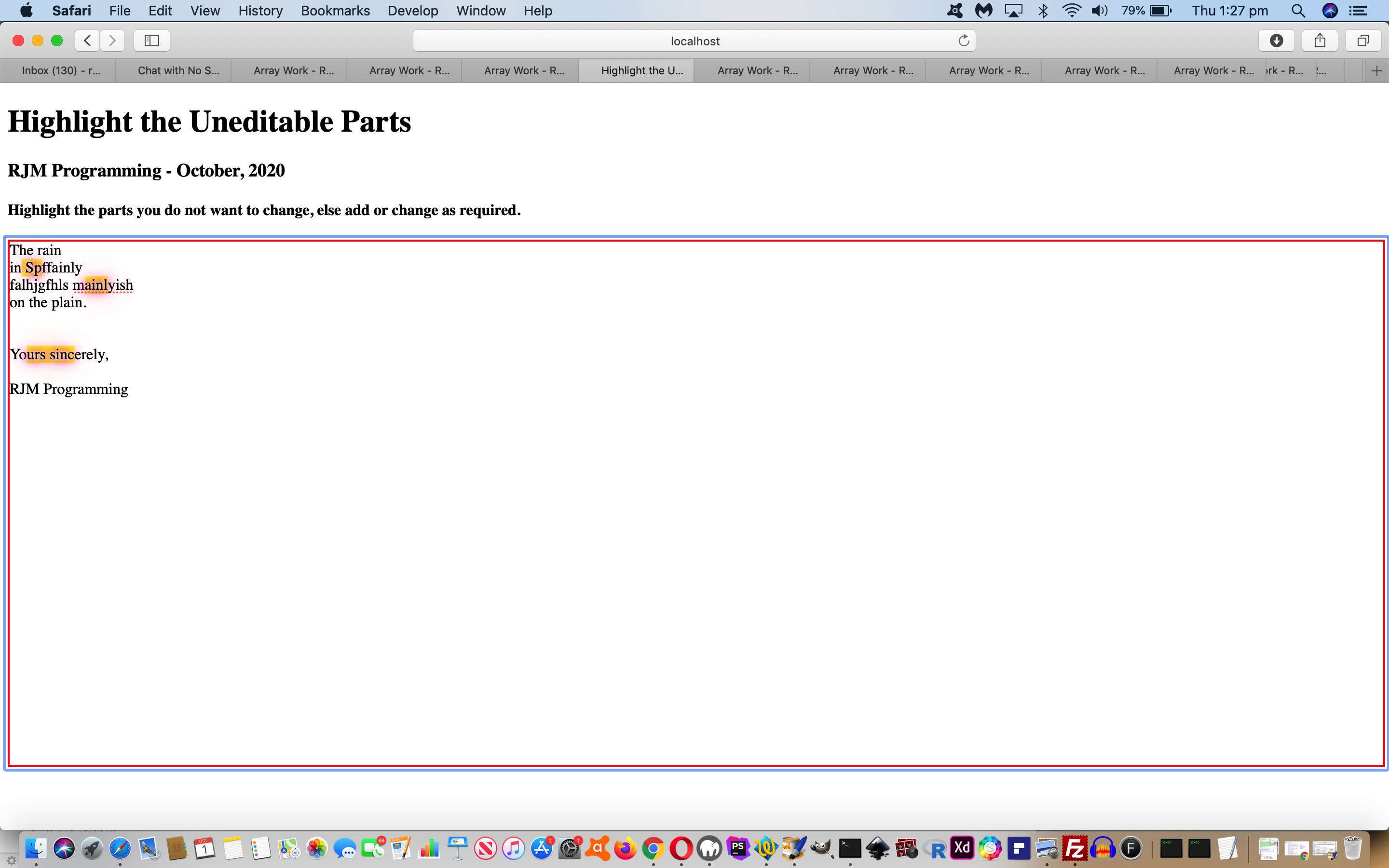Click the Safari back navigation arrow
This screenshot has height=868, width=1389.
point(87,40)
